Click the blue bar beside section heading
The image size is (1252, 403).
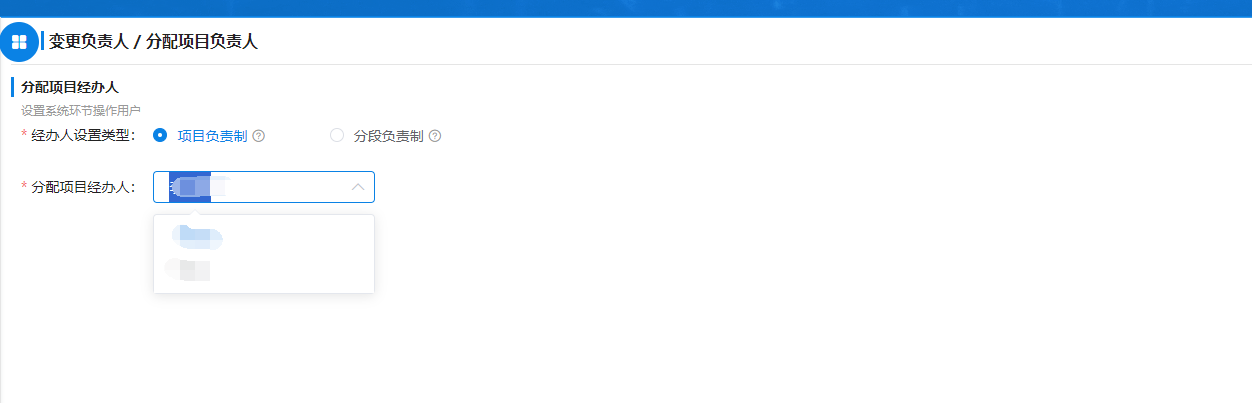point(12,88)
